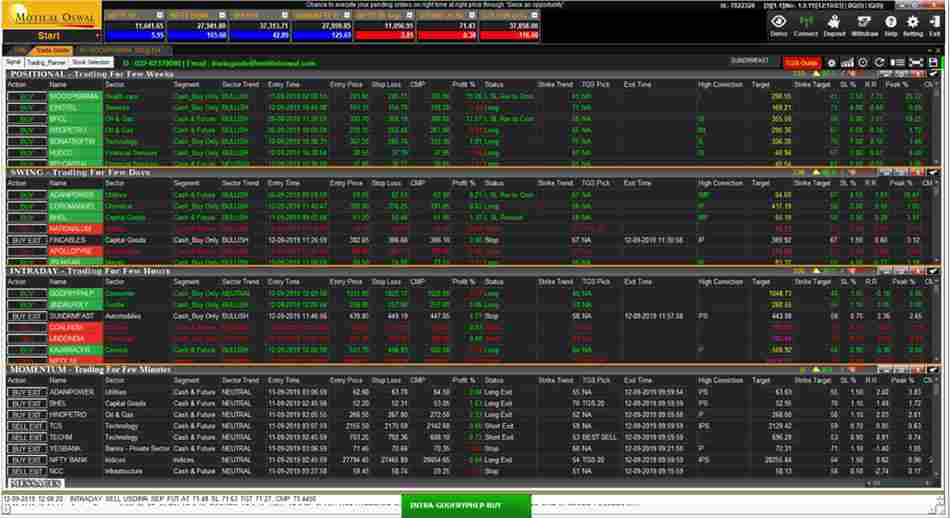Screen dimensions: 950x518
Task: Click the save floppy disk icon
Action: [x=933, y=62]
